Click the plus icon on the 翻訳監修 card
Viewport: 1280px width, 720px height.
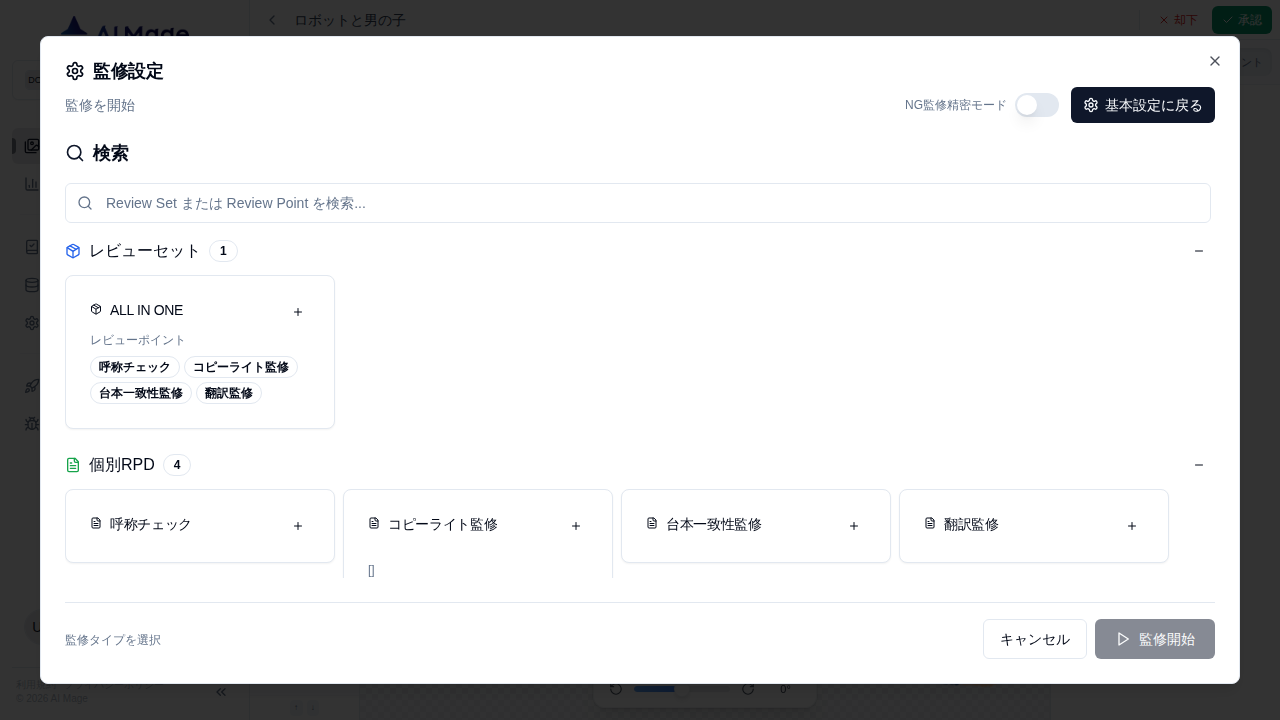[x=1132, y=525]
